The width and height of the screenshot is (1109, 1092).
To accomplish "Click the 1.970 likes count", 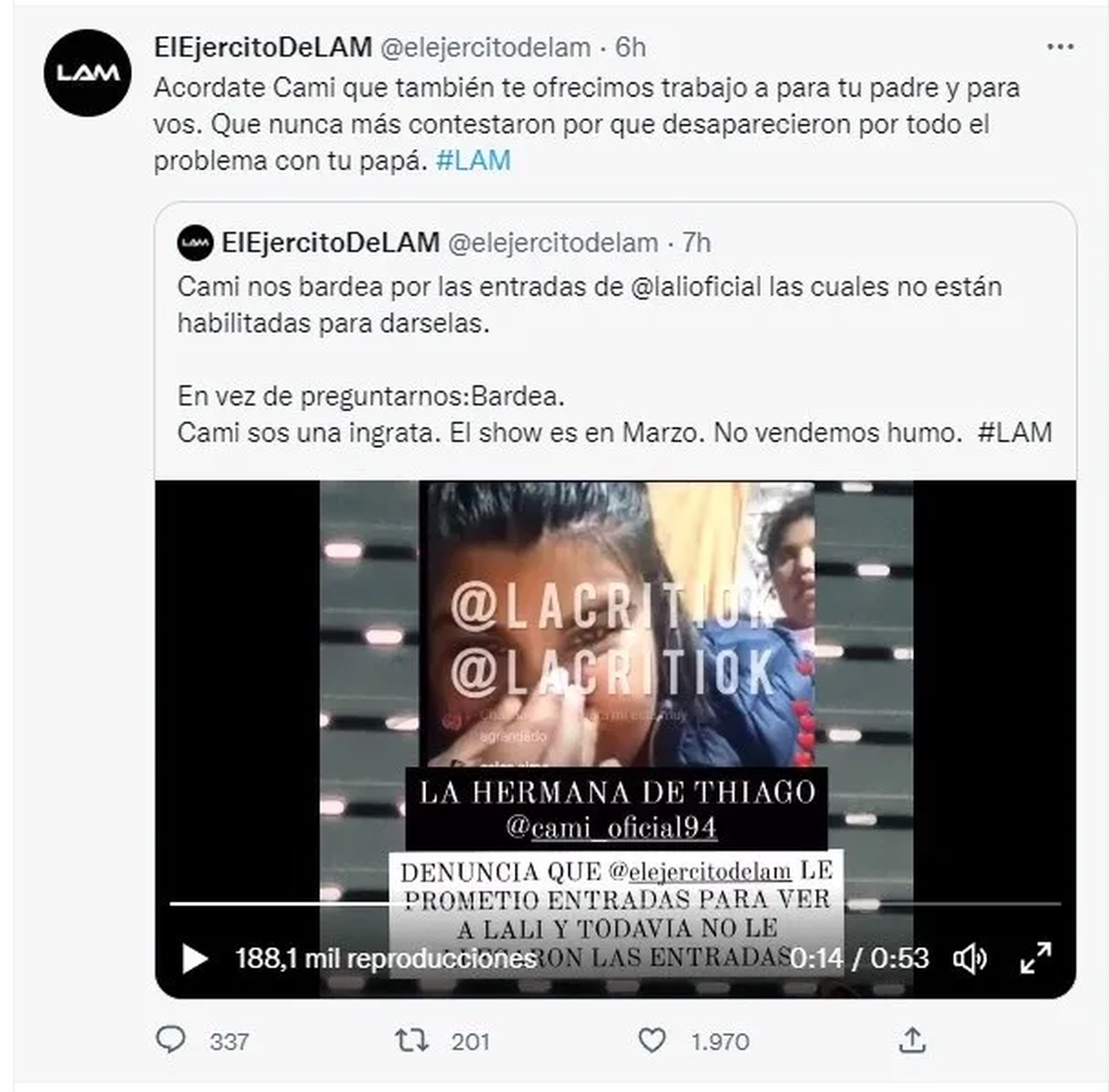I will (x=720, y=1042).
